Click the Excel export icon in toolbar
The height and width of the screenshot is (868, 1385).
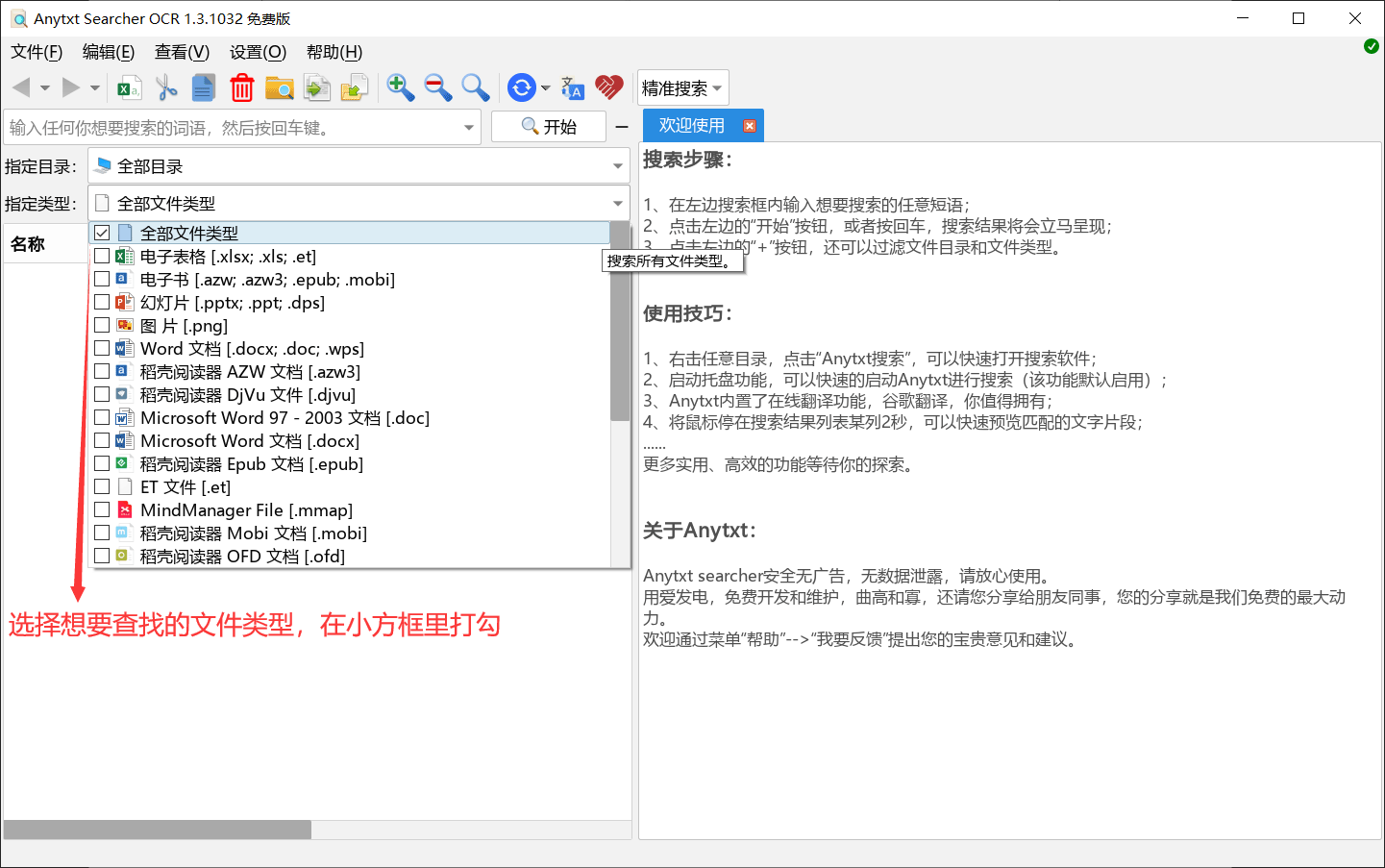pos(129,88)
